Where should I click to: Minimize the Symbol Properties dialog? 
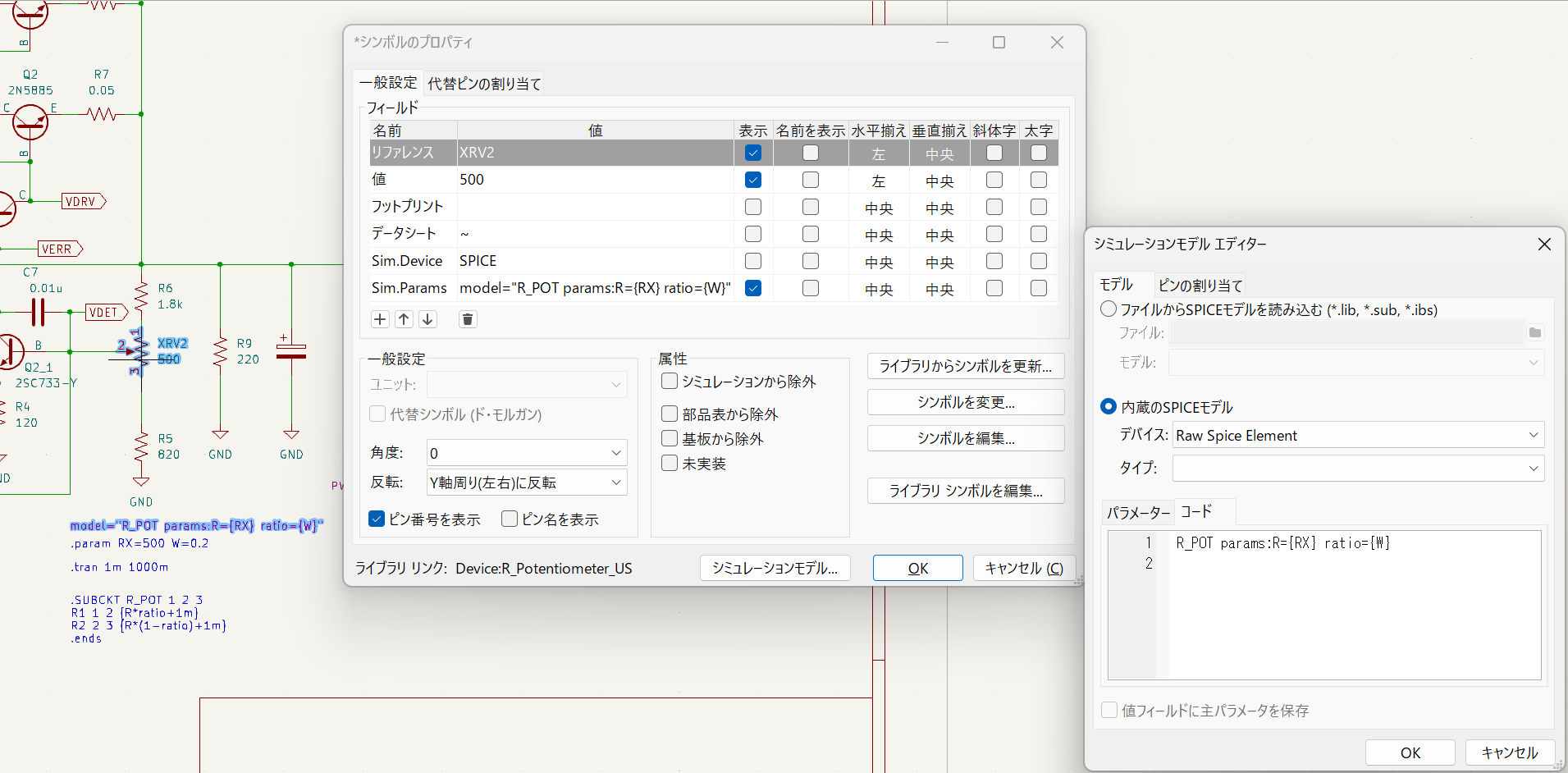click(x=942, y=42)
